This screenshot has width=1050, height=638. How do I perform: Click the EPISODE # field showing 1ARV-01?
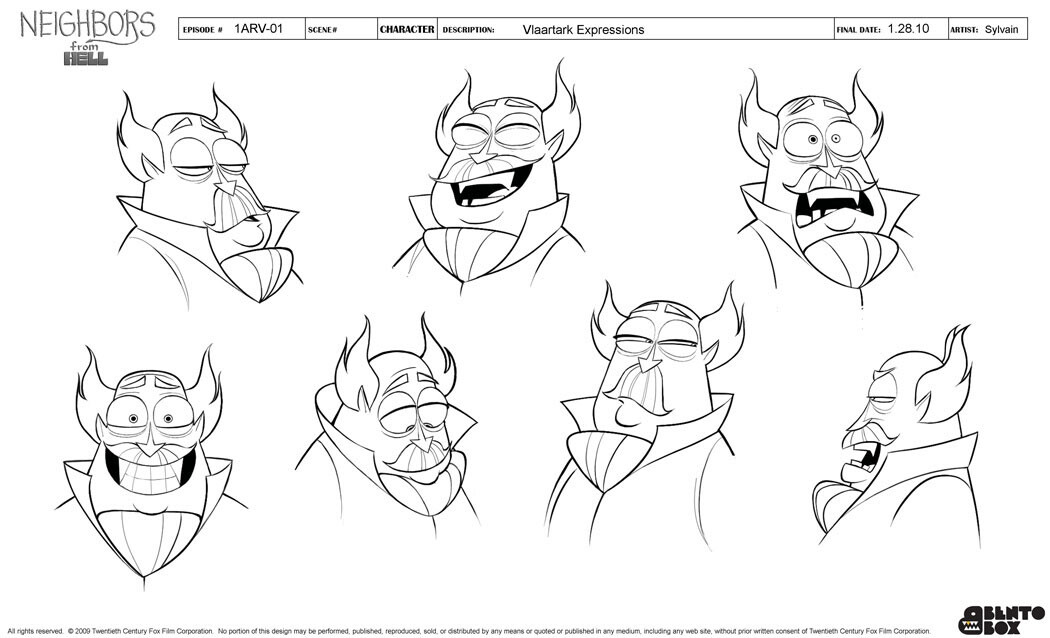(x=259, y=29)
